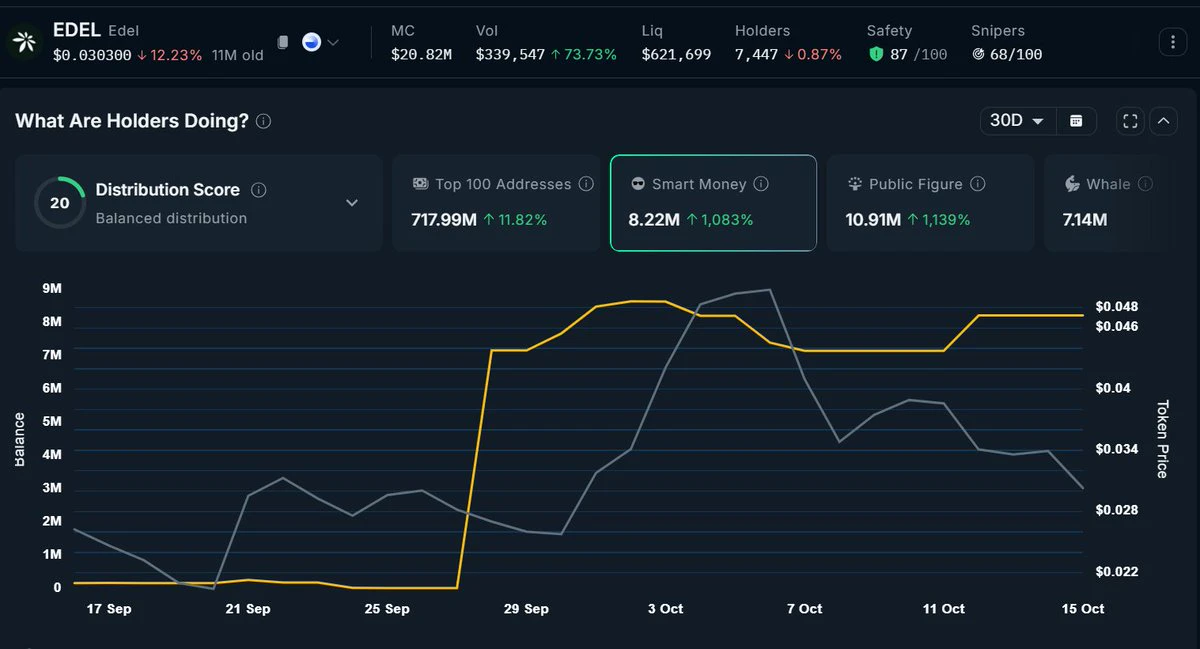Viewport: 1200px width, 649px height.
Task: Select the Smart Money tab
Action: [713, 203]
